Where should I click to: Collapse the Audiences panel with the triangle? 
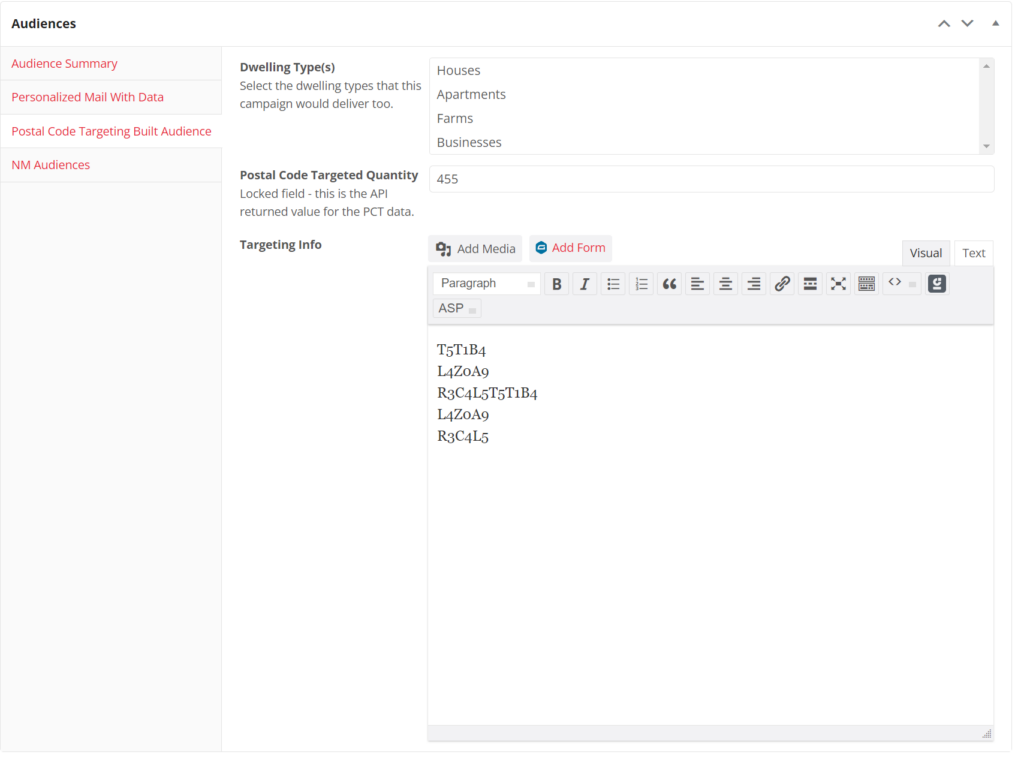[995, 23]
